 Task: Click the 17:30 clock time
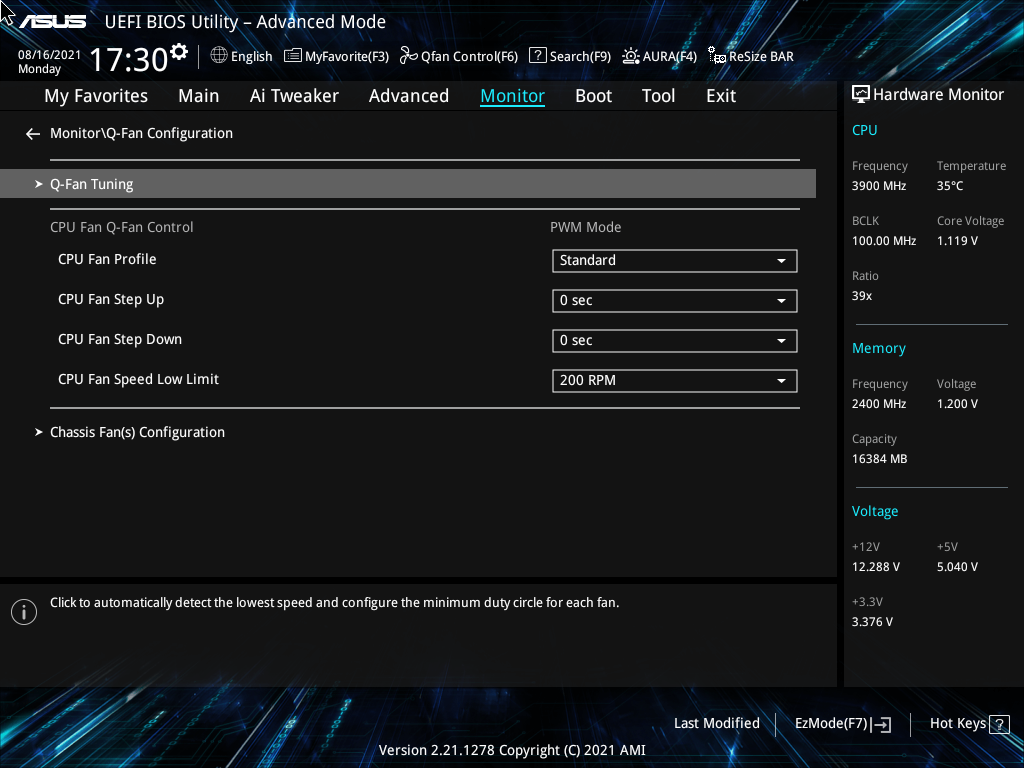[128, 60]
